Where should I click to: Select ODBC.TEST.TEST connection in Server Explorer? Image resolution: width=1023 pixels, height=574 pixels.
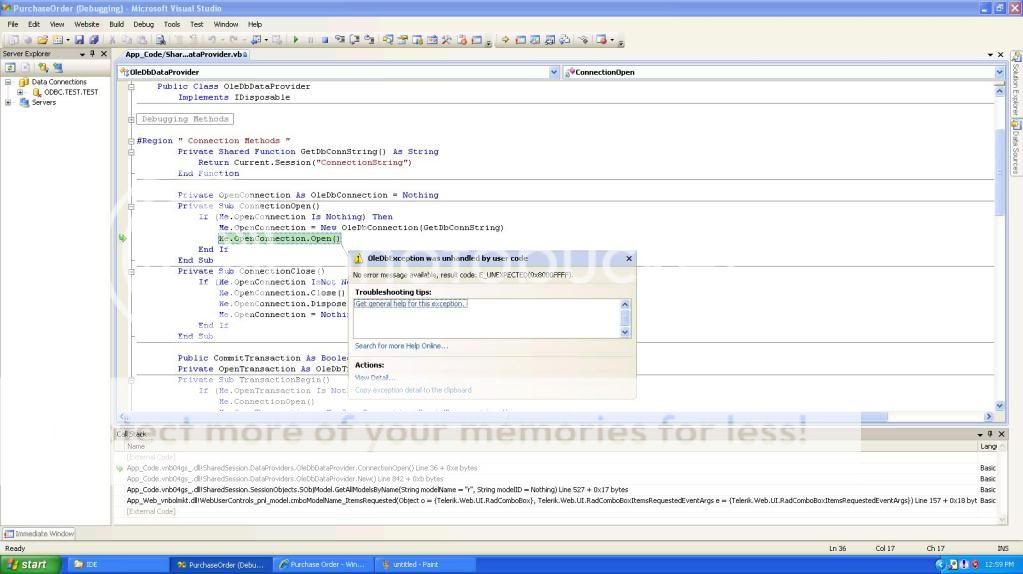[71, 92]
